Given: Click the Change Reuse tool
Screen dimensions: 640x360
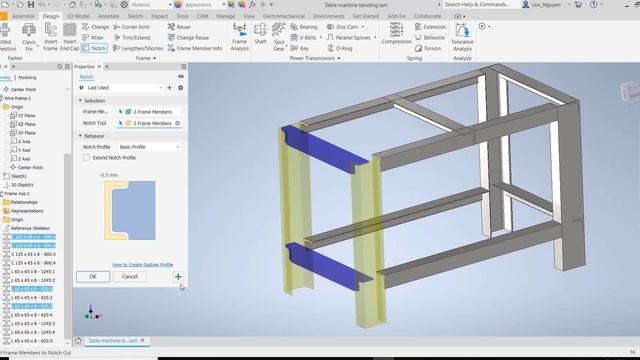Looking at the screenshot, I should [188, 38].
